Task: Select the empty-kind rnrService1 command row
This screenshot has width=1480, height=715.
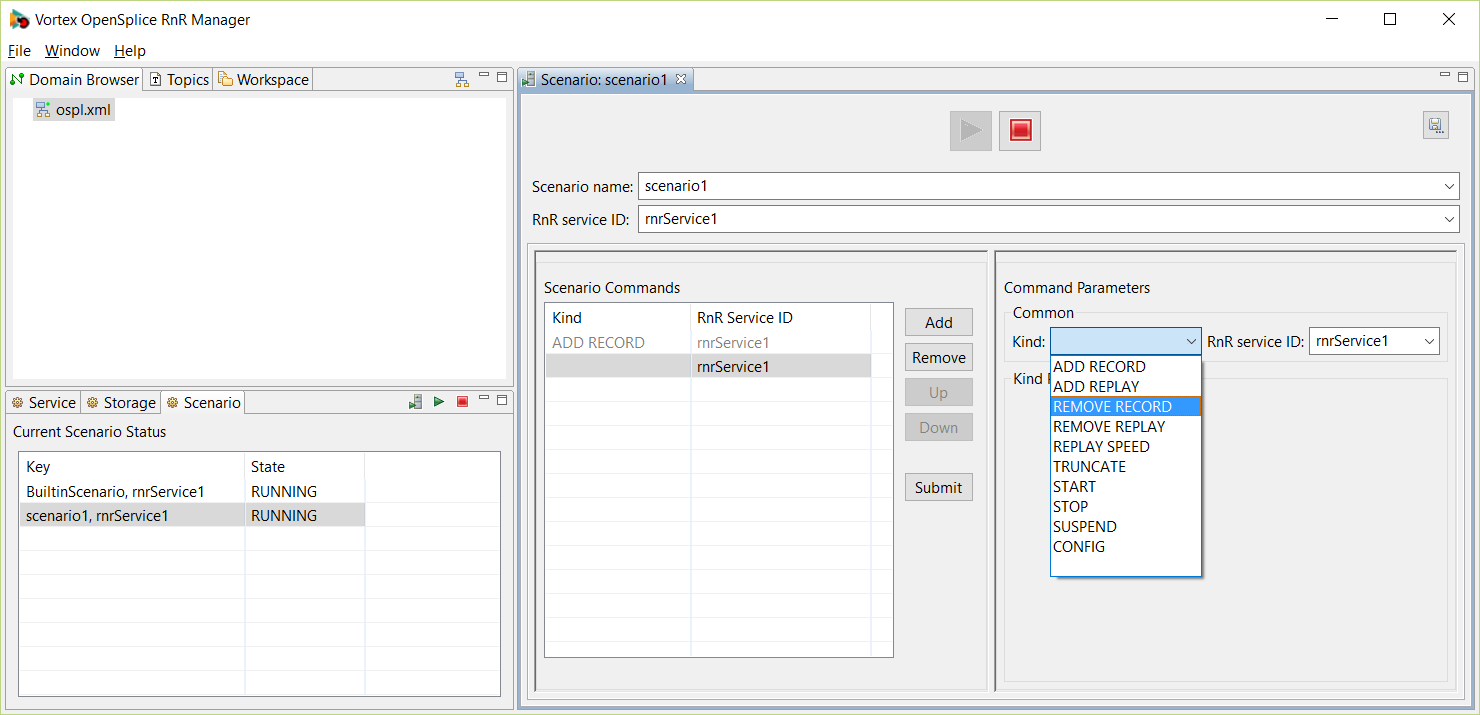Action: tap(708, 366)
